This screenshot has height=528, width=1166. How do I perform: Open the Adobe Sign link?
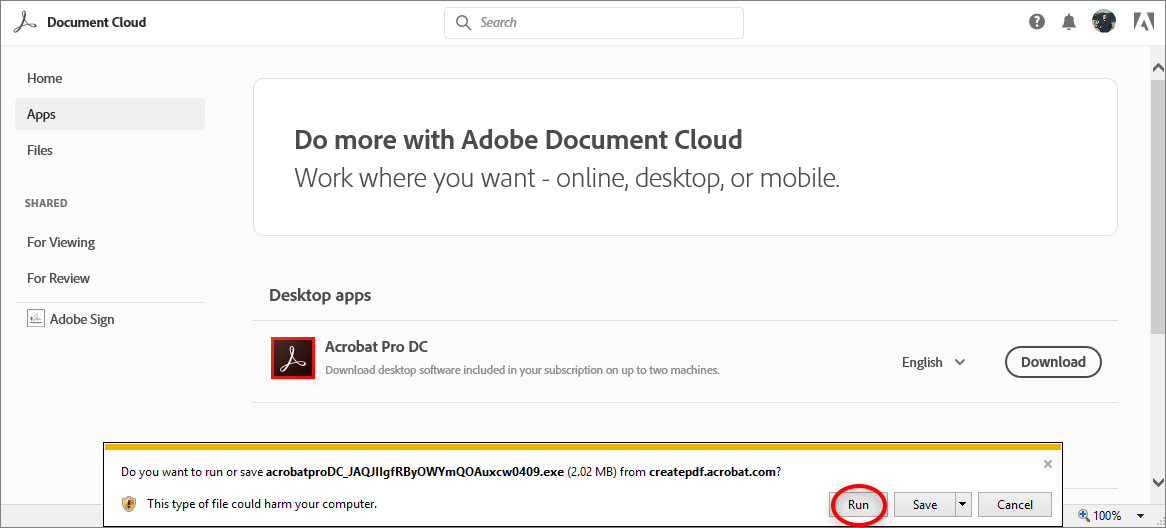[x=82, y=319]
